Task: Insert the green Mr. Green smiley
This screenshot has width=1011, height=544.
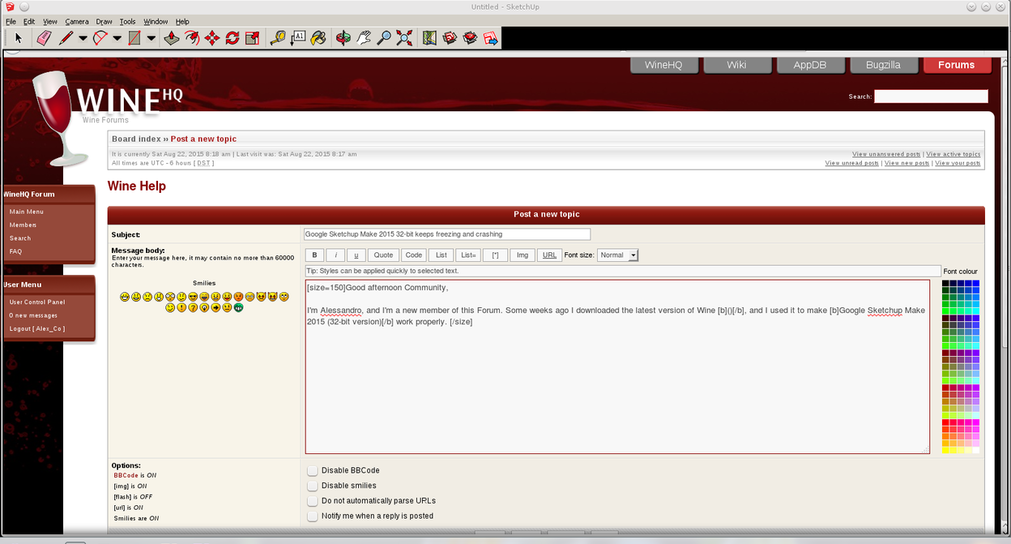Action: (239, 307)
